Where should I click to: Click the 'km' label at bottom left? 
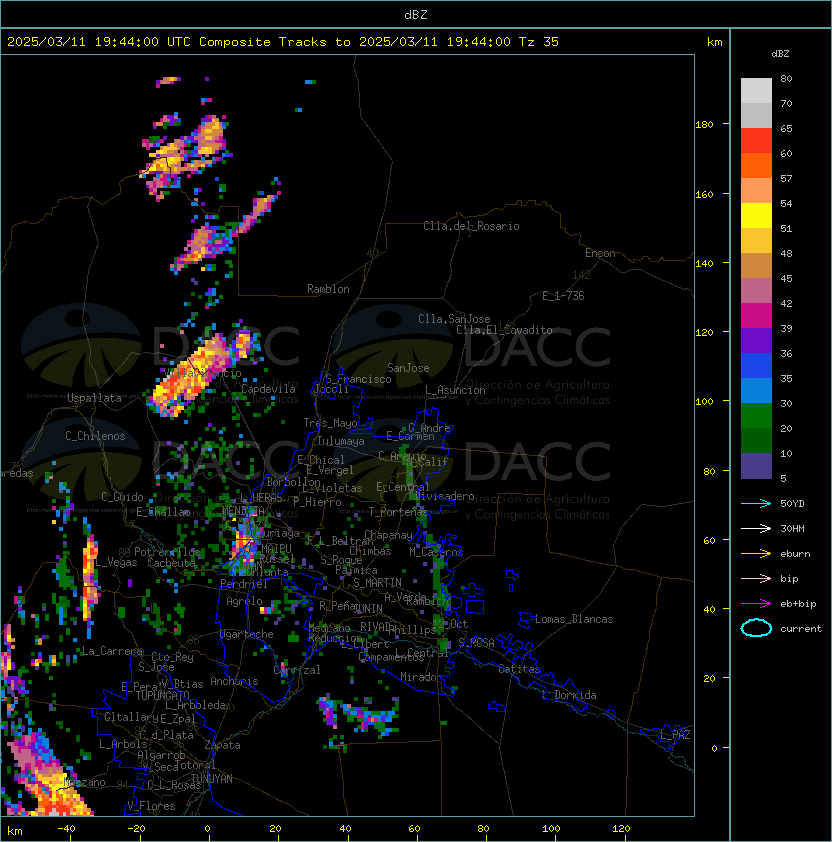pos(15,831)
